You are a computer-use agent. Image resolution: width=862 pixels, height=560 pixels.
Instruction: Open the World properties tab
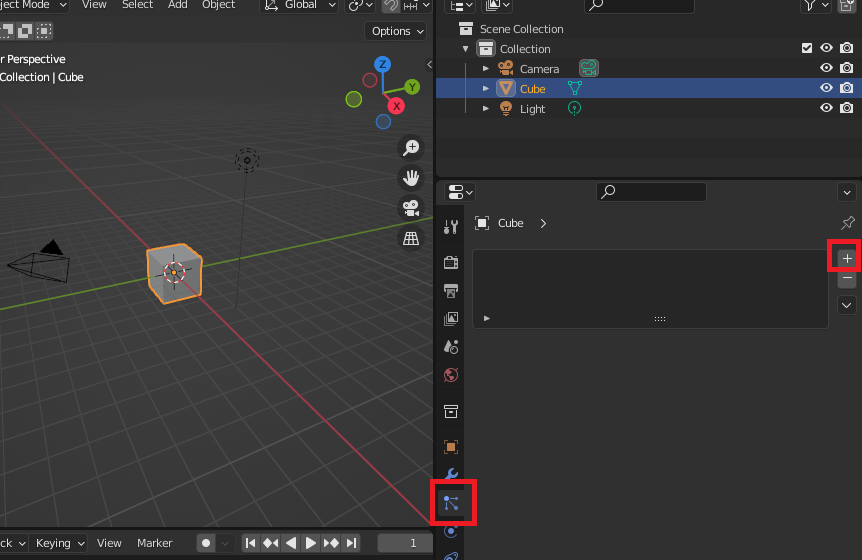[x=451, y=375]
